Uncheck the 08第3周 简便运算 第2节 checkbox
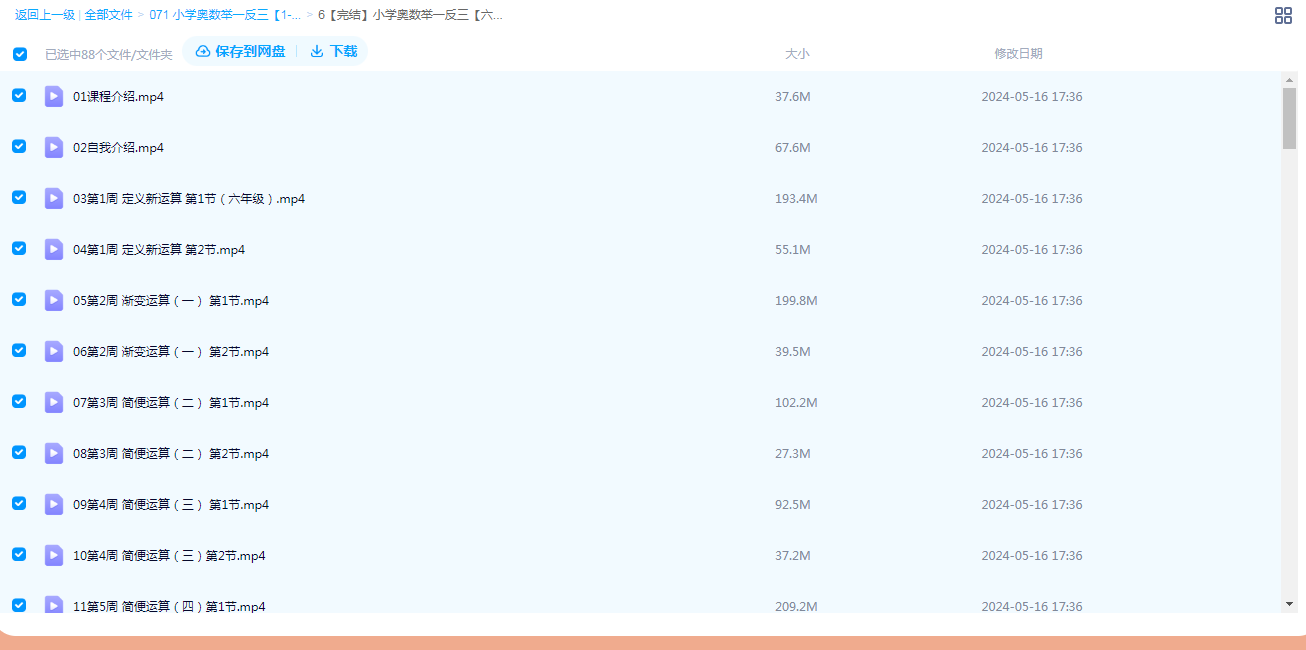This screenshot has width=1306, height=650. [19, 452]
